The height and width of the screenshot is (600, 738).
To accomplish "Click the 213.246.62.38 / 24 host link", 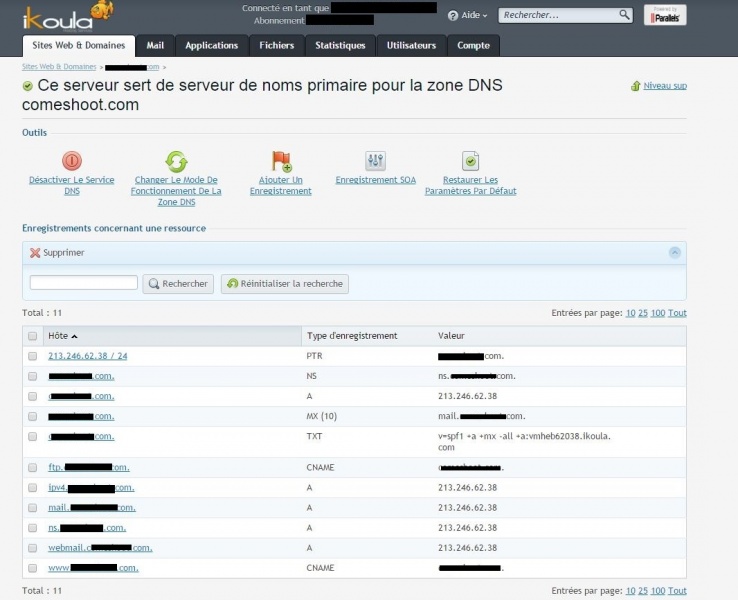I will coord(88,356).
